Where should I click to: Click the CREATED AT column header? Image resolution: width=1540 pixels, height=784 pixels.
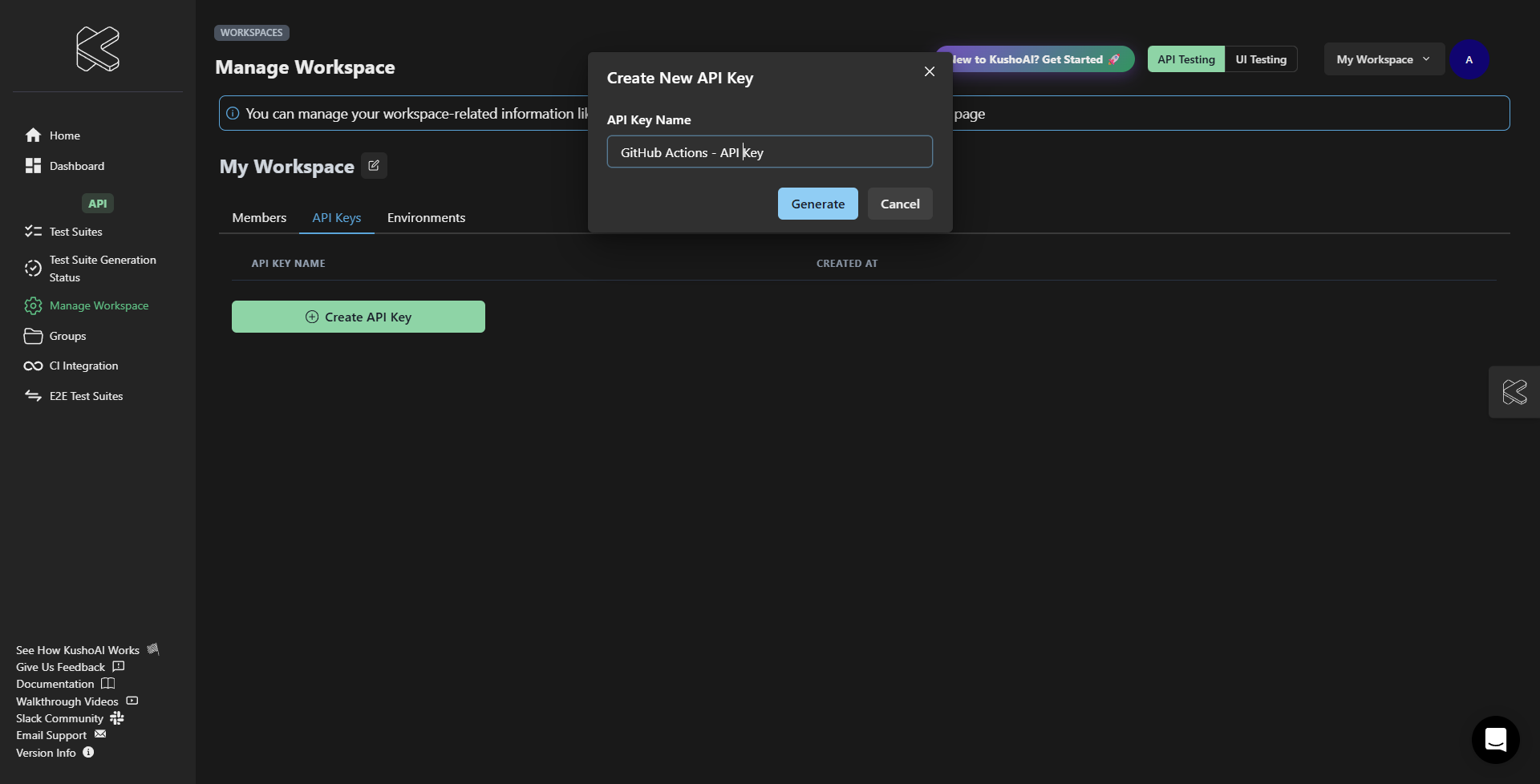847,263
